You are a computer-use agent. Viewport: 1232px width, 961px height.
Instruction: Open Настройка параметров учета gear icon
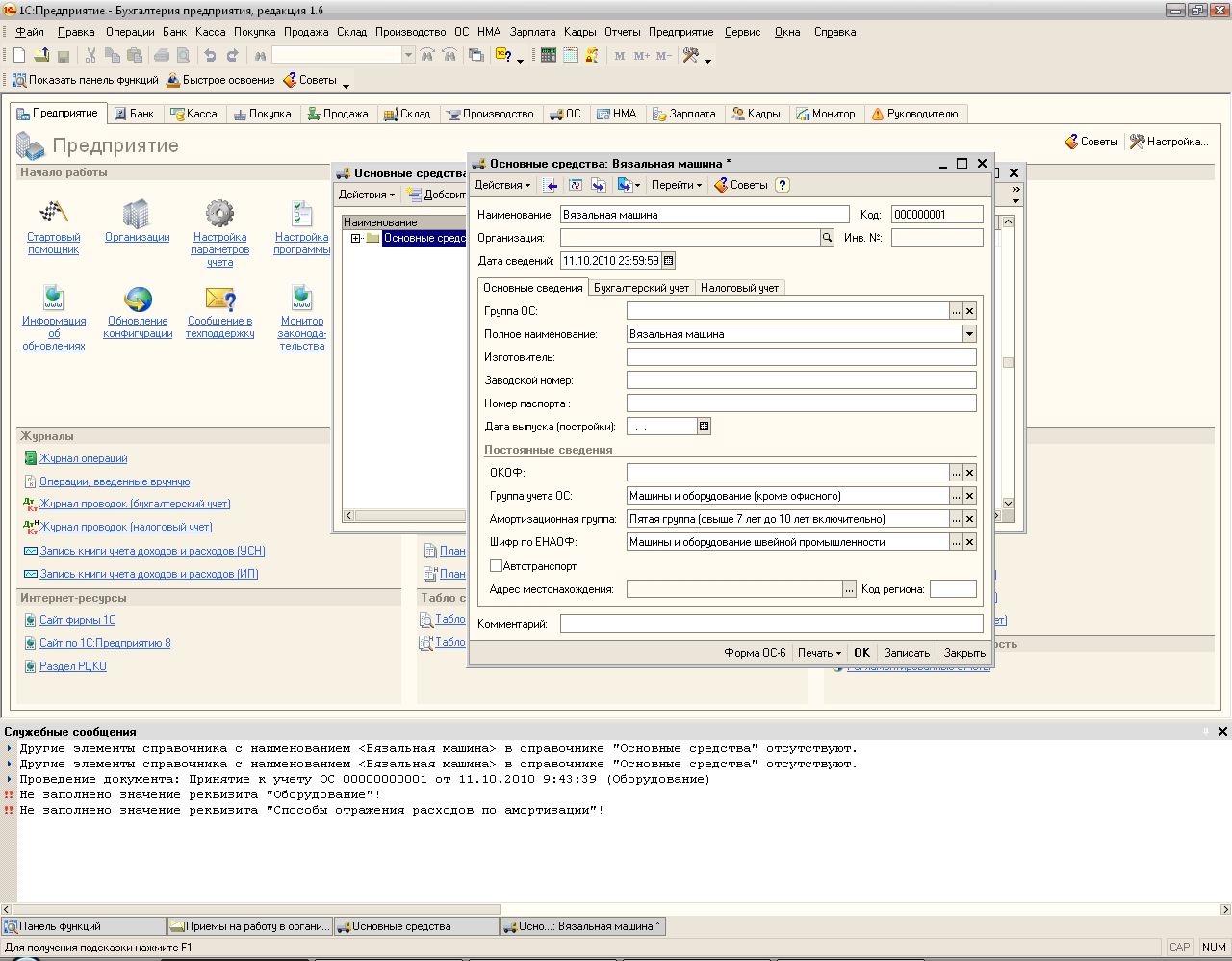click(x=219, y=213)
